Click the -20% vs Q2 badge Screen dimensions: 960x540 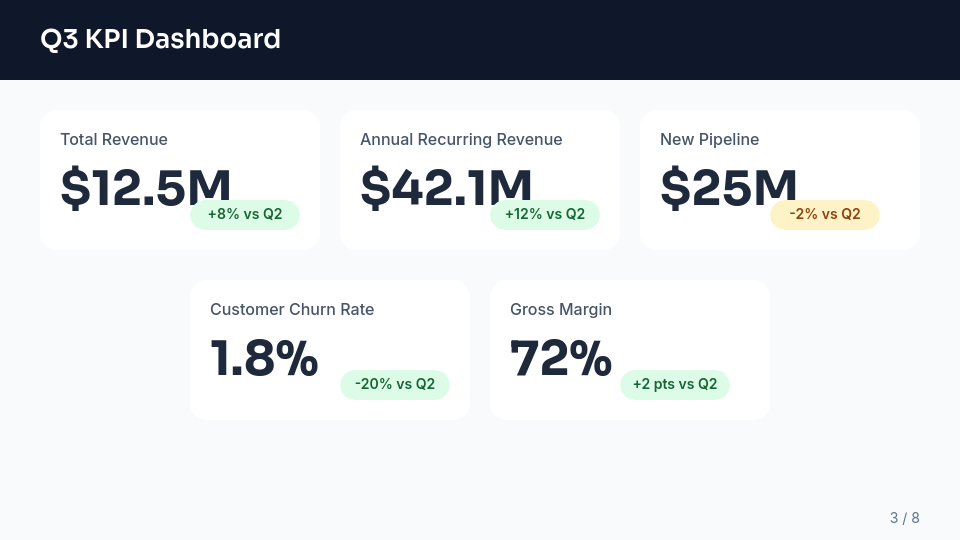[395, 384]
